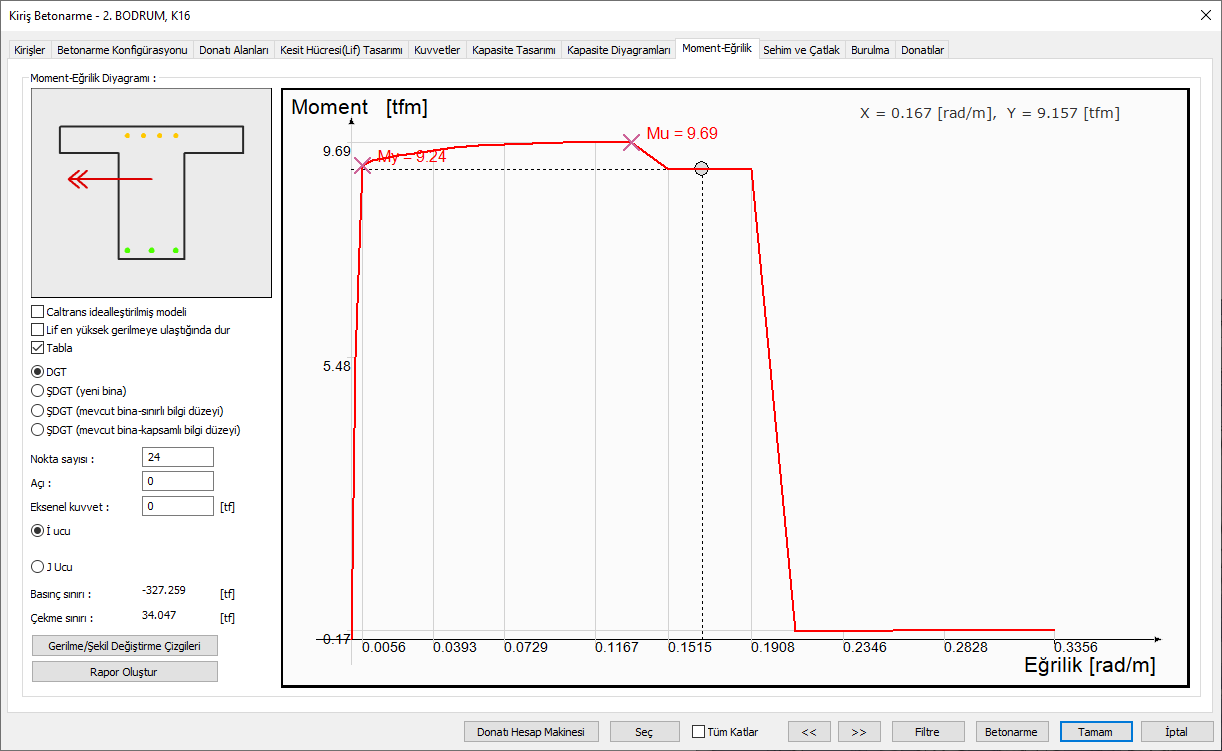Uncheck the Tabla checkbox
1222x751 pixels.
pyautogui.click(x=38, y=348)
